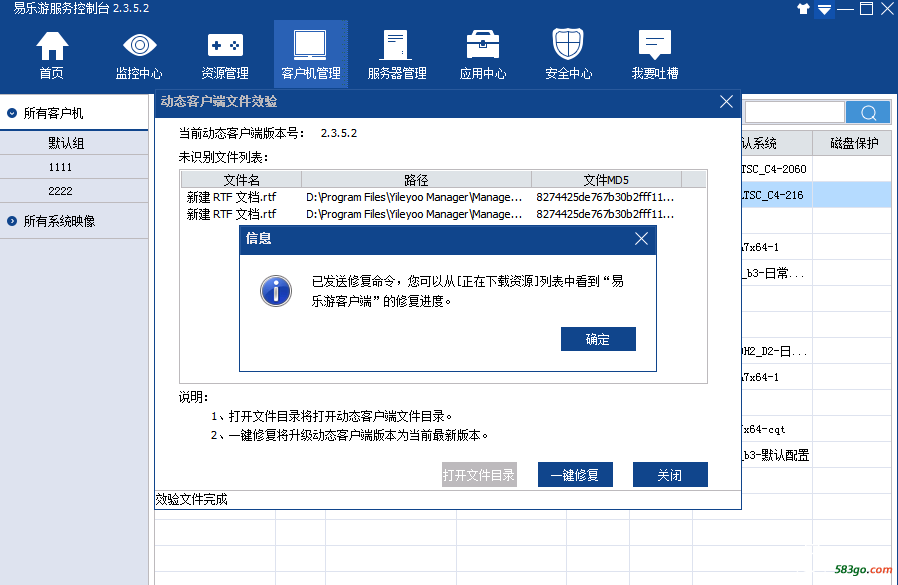Click the 打开文件目录 button
This screenshot has height=585, width=898.
pos(479,474)
